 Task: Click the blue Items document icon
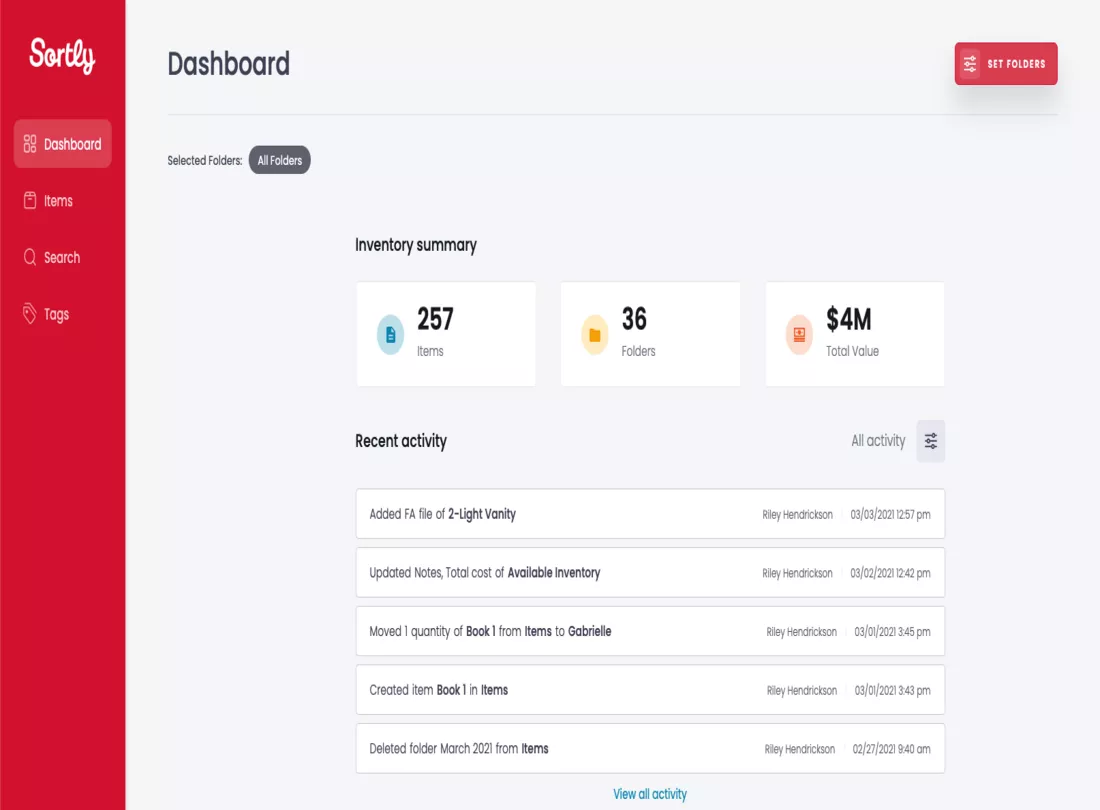[390, 334]
